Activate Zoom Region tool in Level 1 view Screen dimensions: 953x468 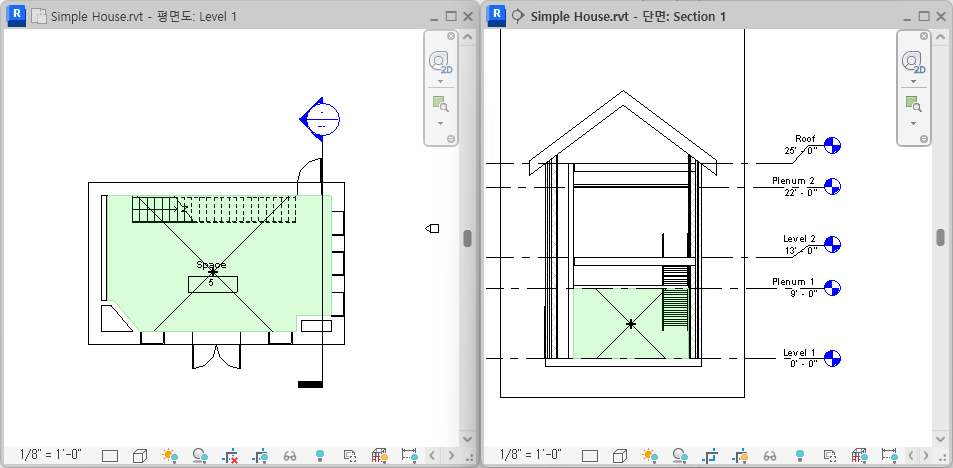pyautogui.click(x=441, y=103)
